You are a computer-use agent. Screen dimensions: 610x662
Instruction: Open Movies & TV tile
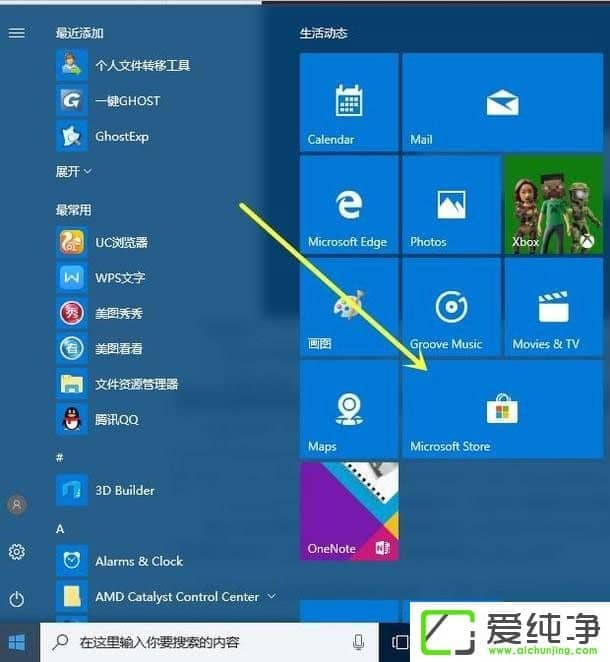tap(554, 307)
